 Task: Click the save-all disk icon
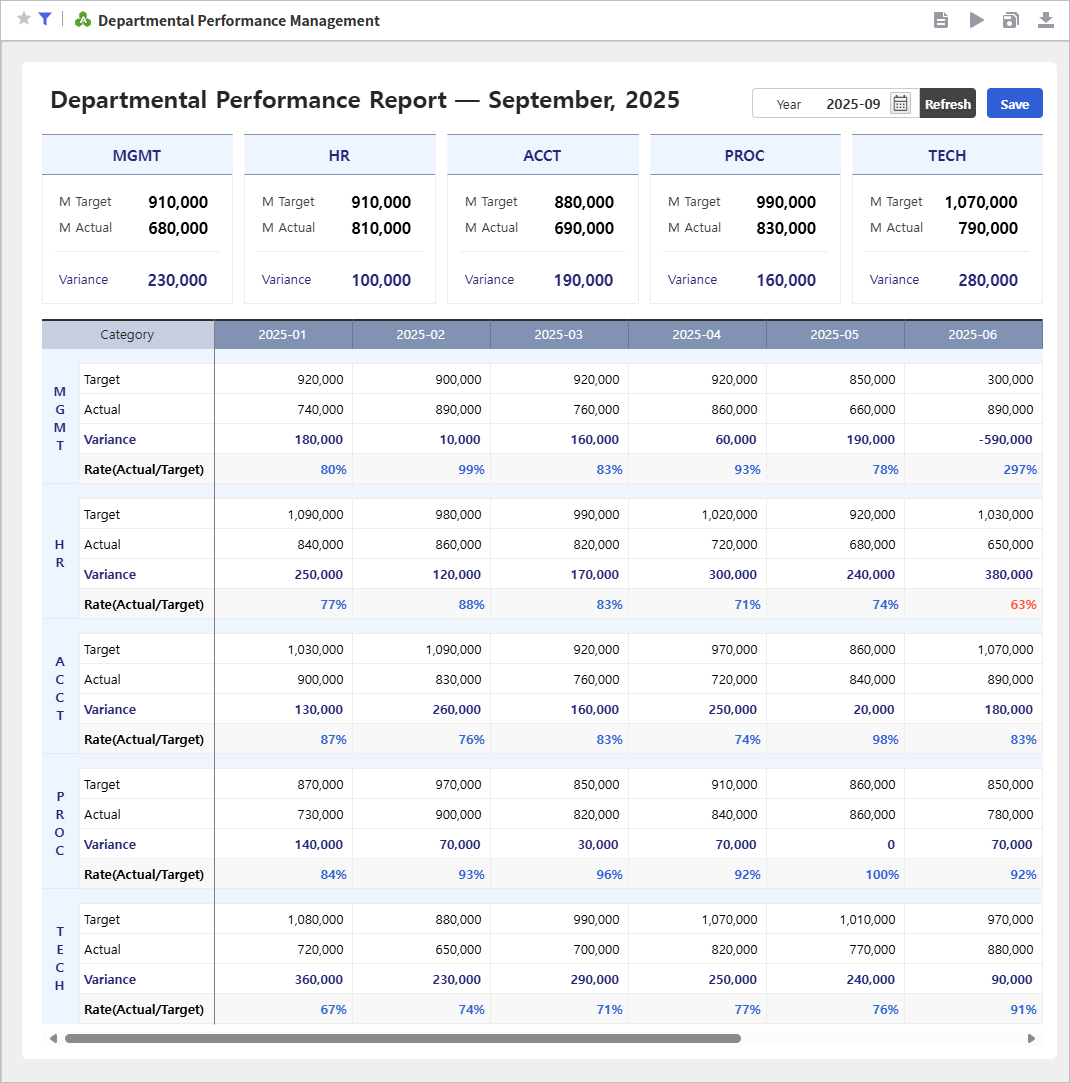coord(1010,20)
